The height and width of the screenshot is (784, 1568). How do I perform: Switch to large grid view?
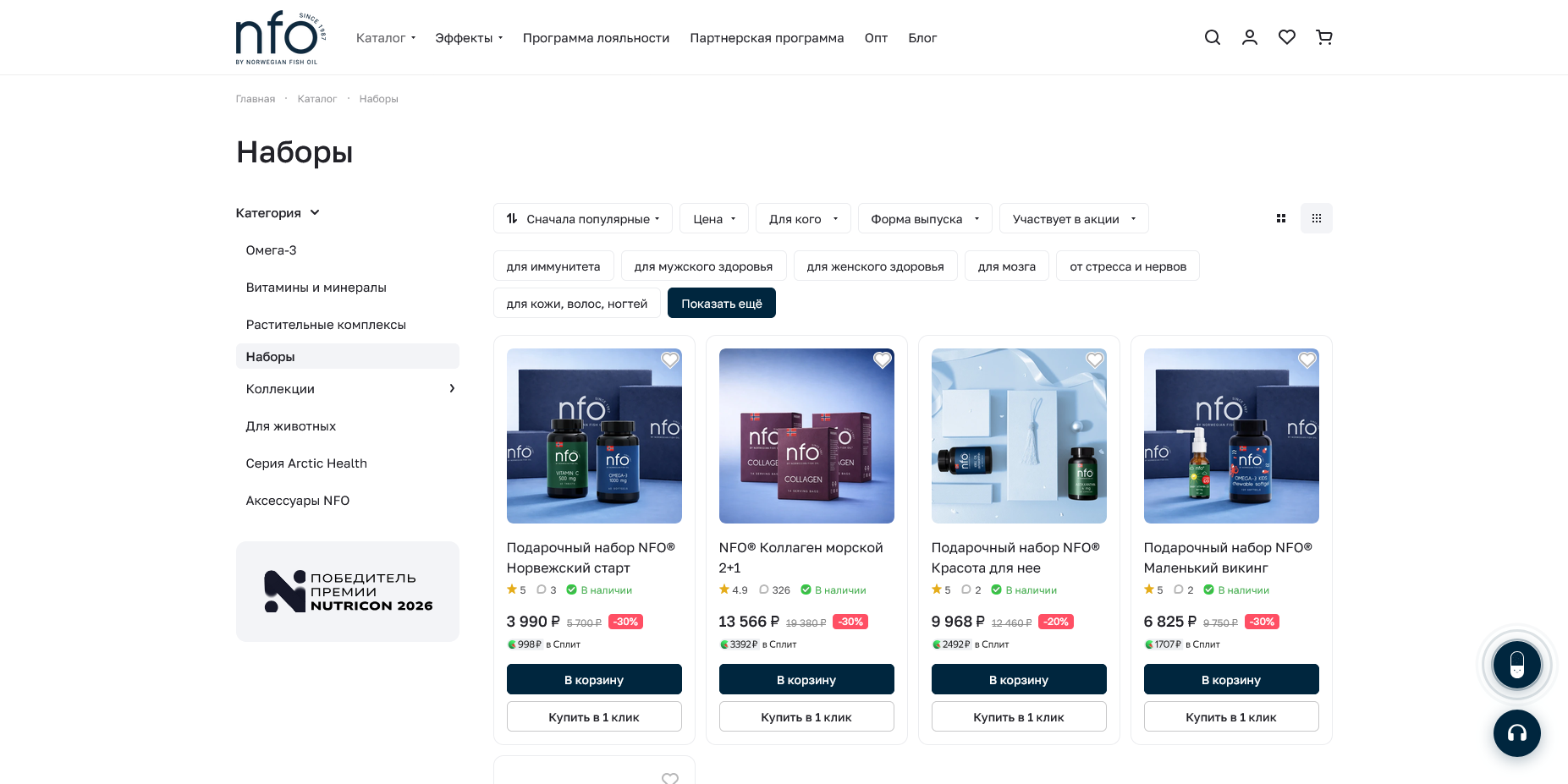tap(1281, 218)
